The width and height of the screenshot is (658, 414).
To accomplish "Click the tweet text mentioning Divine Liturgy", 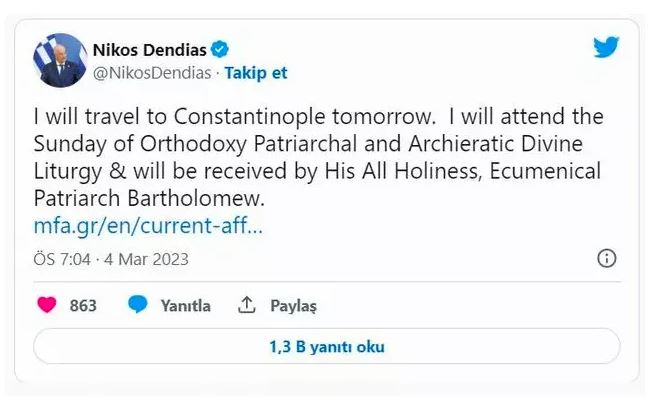I will [300, 145].
